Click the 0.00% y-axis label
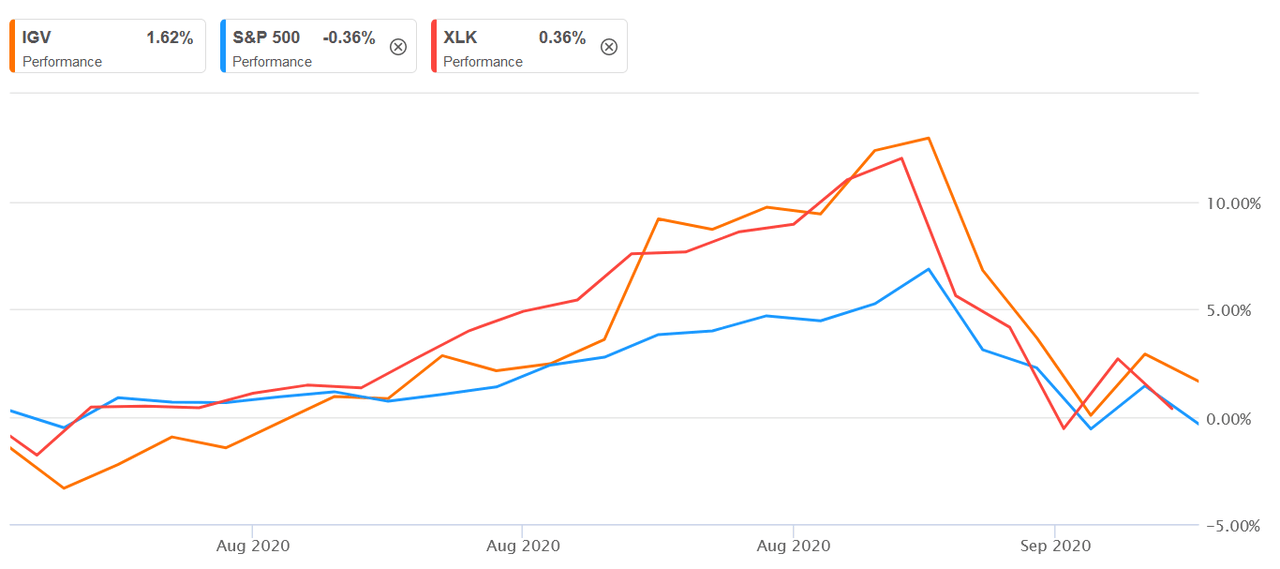Screen dimensions: 1280x569 point(1234,418)
